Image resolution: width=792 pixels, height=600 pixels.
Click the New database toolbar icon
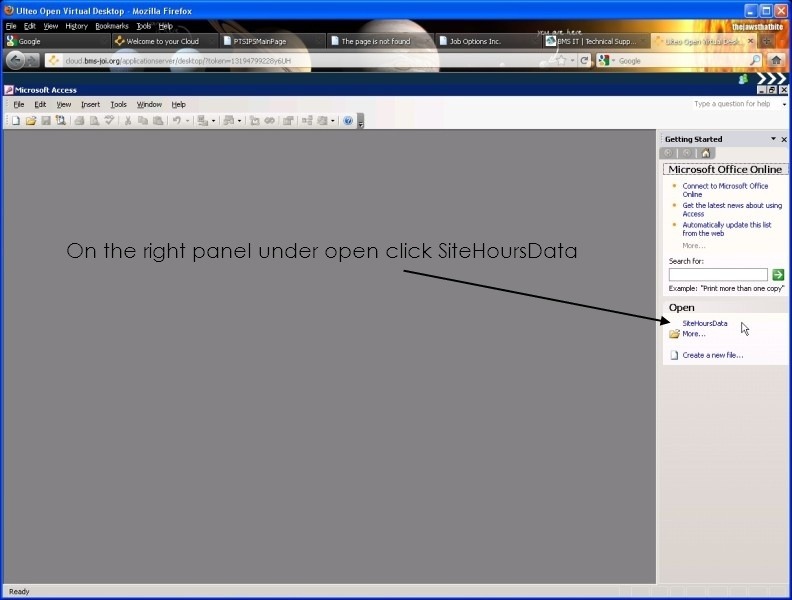tap(15, 121)
